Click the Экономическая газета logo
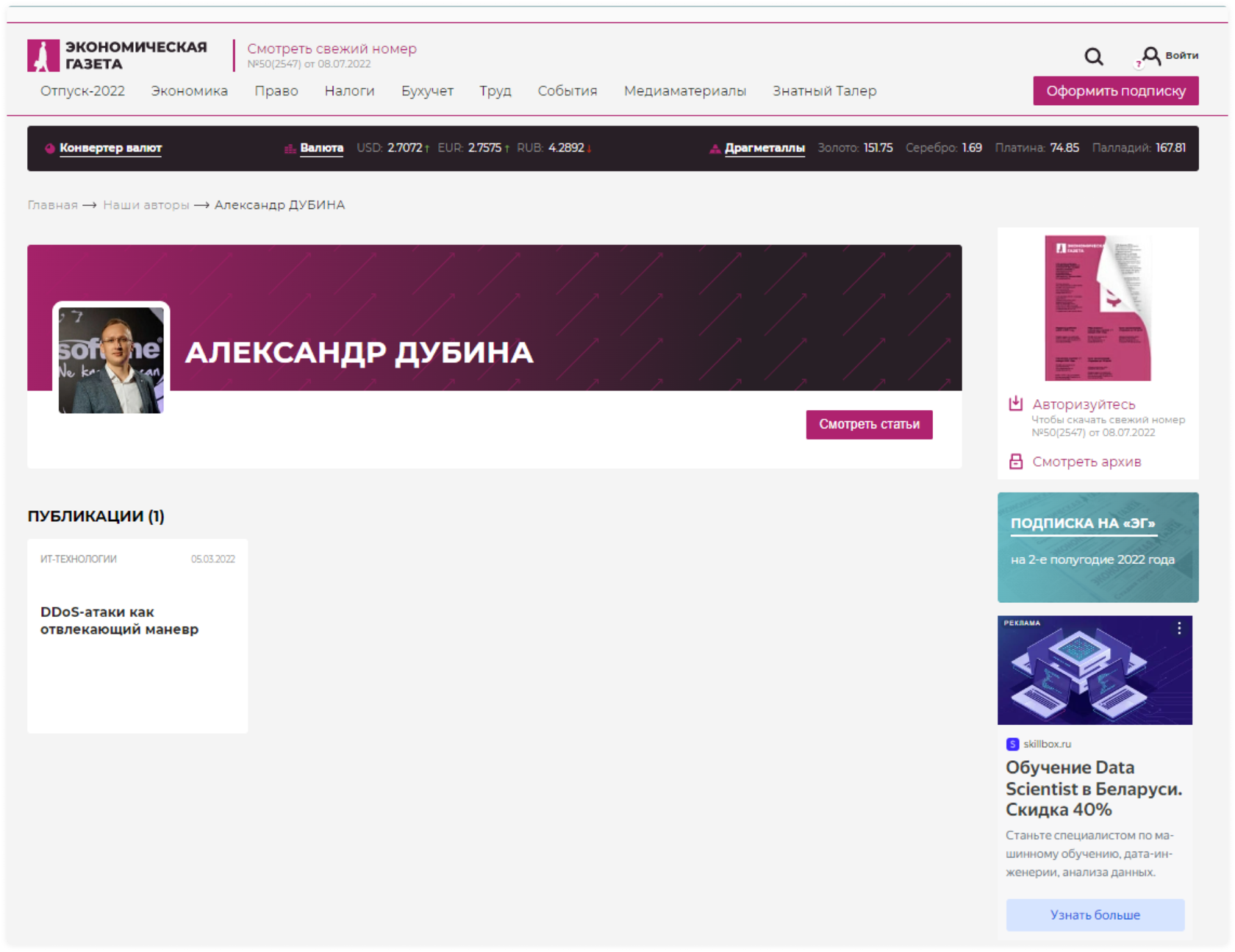Image resolution: width=1235 pixels, height=952 pixels. [x=118, y=56]
